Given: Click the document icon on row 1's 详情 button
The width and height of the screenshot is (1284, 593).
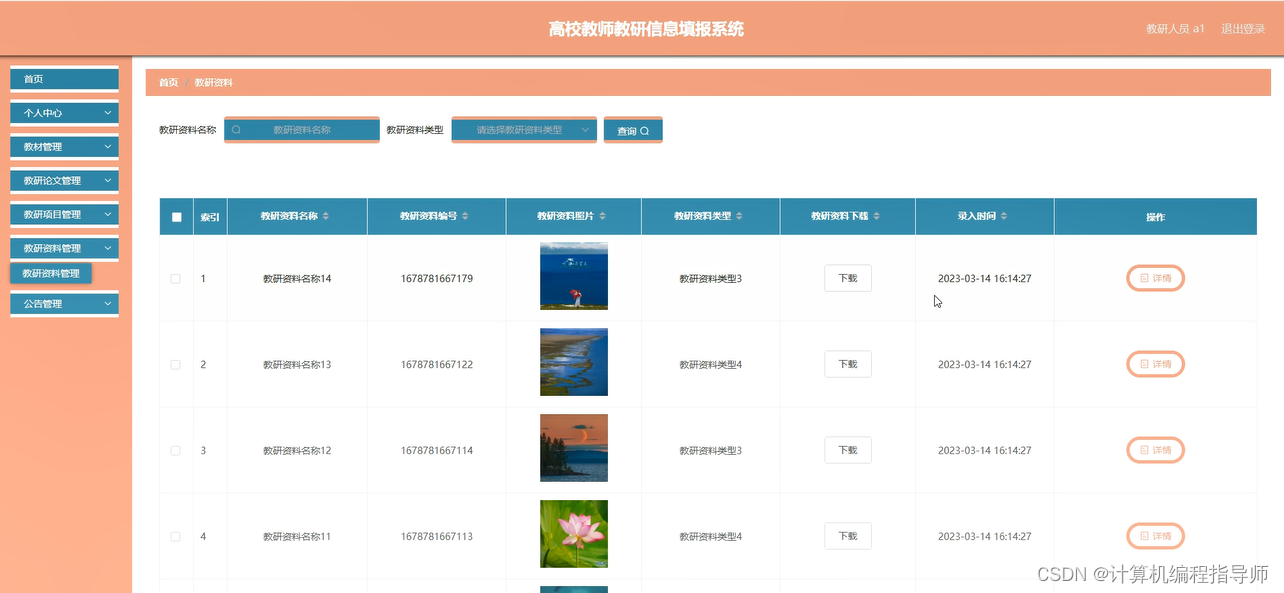Looking at the screenshot, I should (x=1143, y=278).
